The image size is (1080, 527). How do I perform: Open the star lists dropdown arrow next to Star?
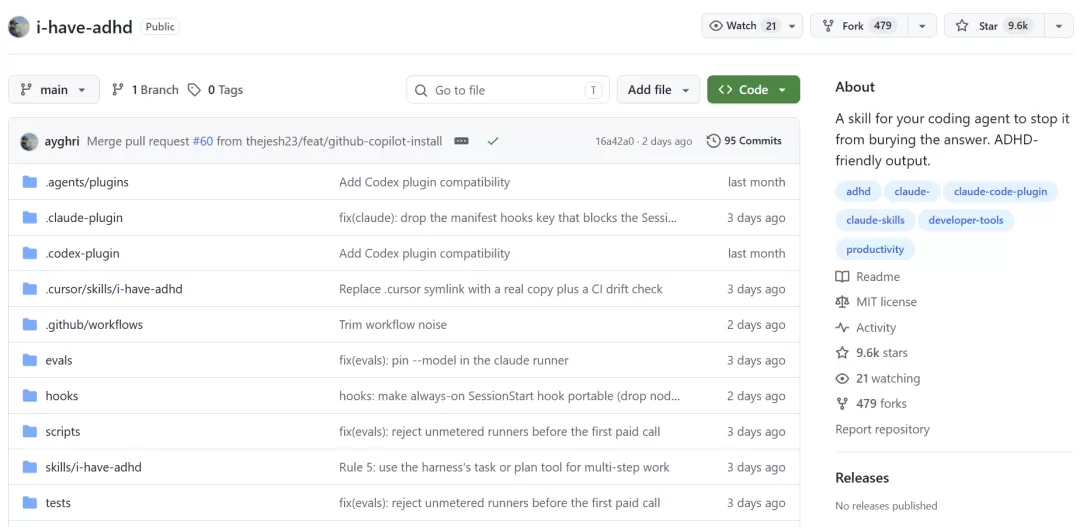click(x=1059, y=26)
